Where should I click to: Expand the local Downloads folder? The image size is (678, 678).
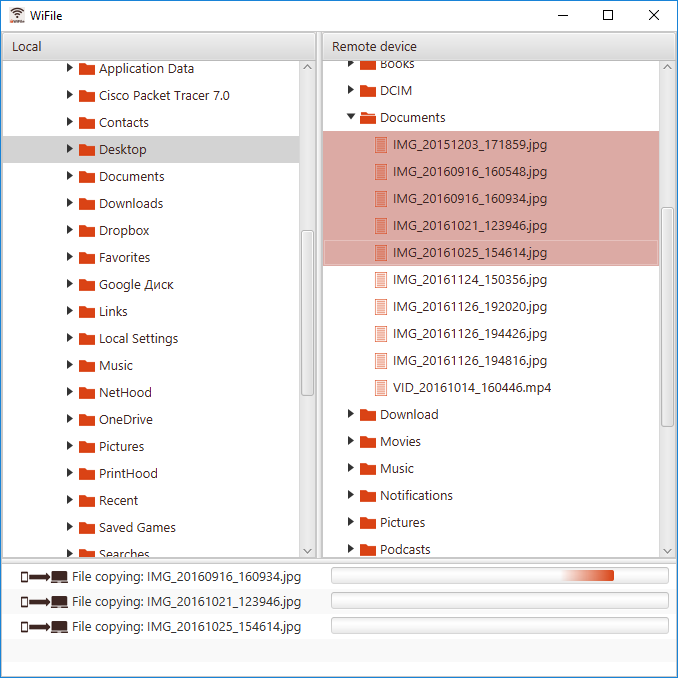(x=70, y=203)
